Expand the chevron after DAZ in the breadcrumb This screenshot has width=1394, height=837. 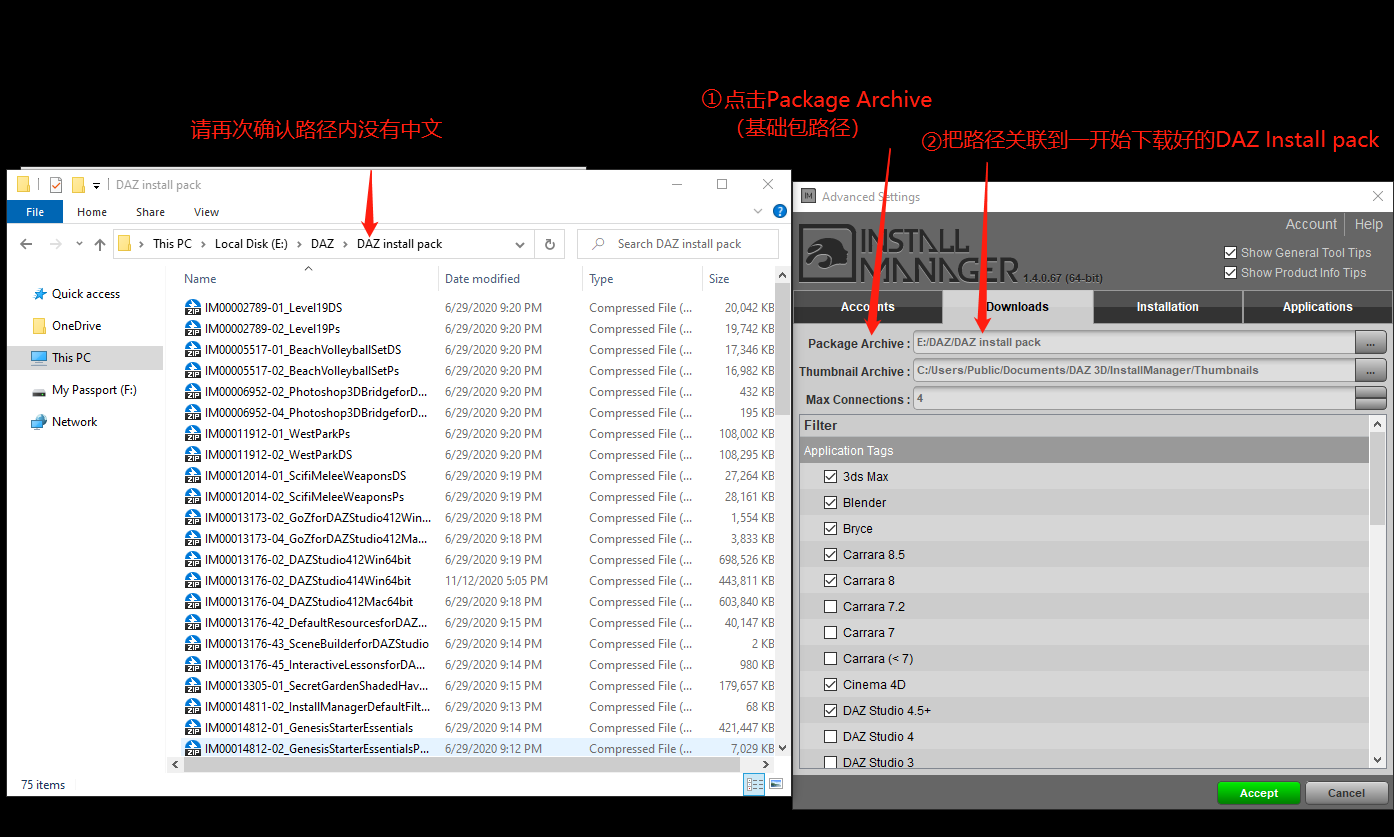pyautogui.click(x=346, y=244)
